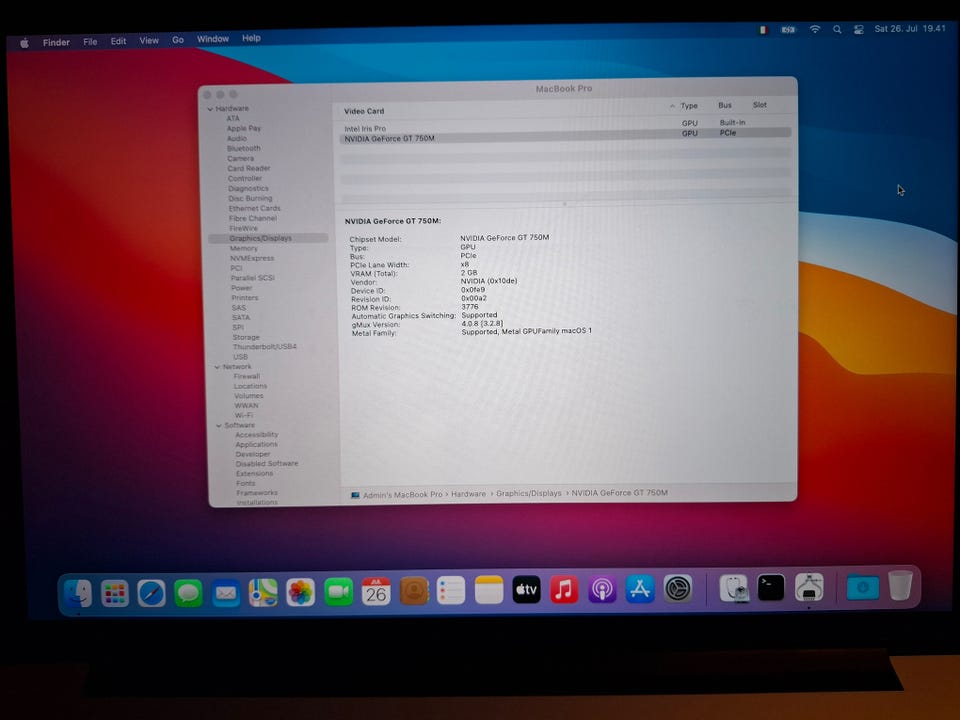Open the Help menu

(251, 38)
